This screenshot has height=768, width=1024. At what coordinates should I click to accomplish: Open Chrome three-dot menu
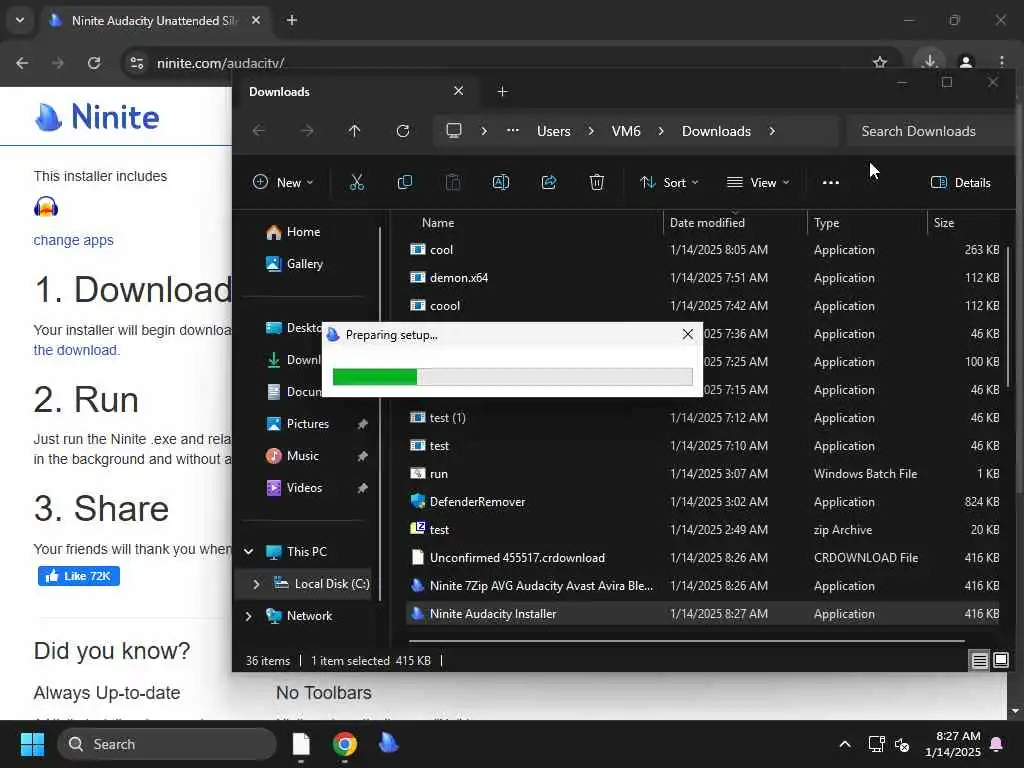tap(1002, 63)
